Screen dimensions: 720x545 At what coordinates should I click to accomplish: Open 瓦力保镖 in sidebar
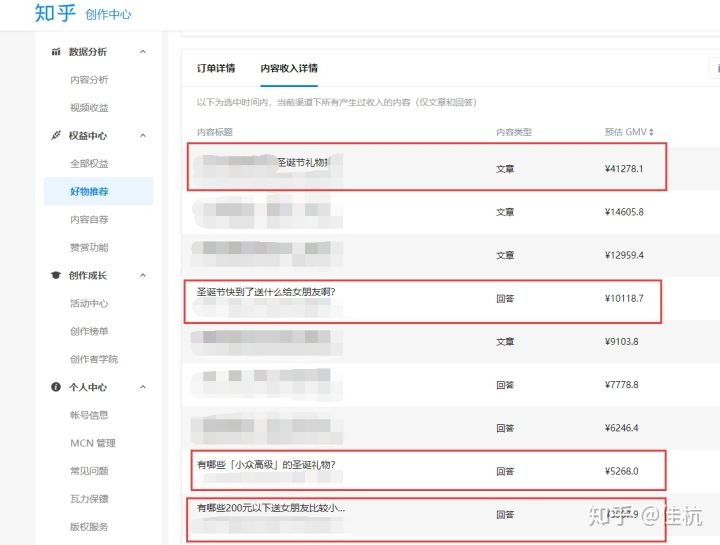(x=89, y=499)
